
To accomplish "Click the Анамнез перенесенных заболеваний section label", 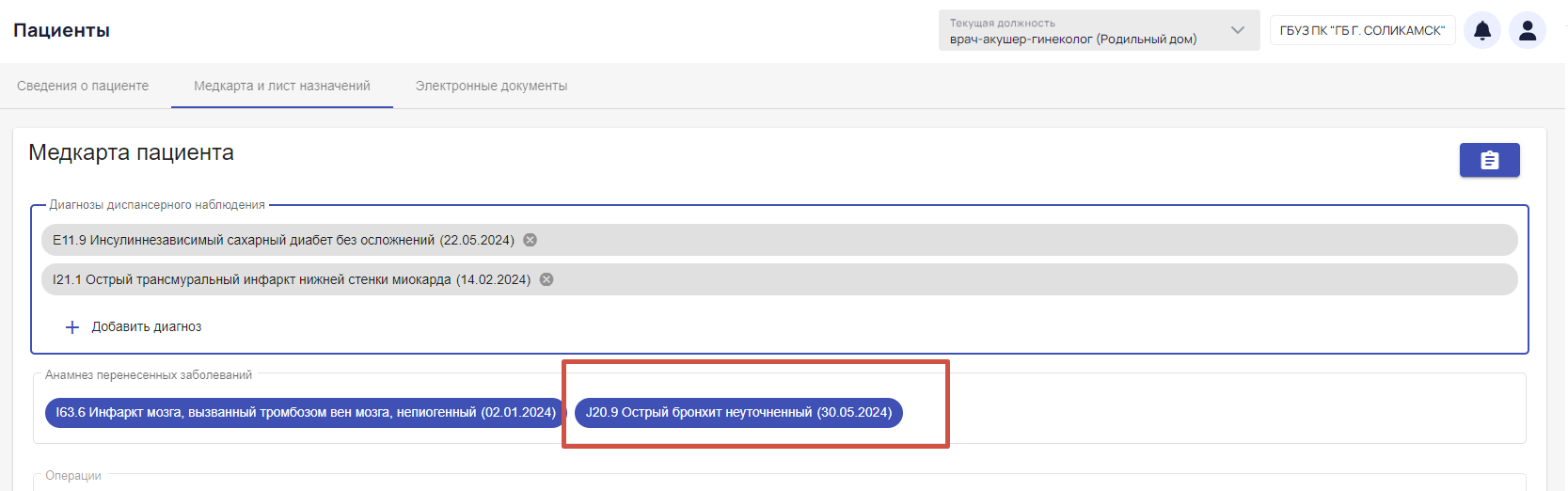I will coord(149,375).
